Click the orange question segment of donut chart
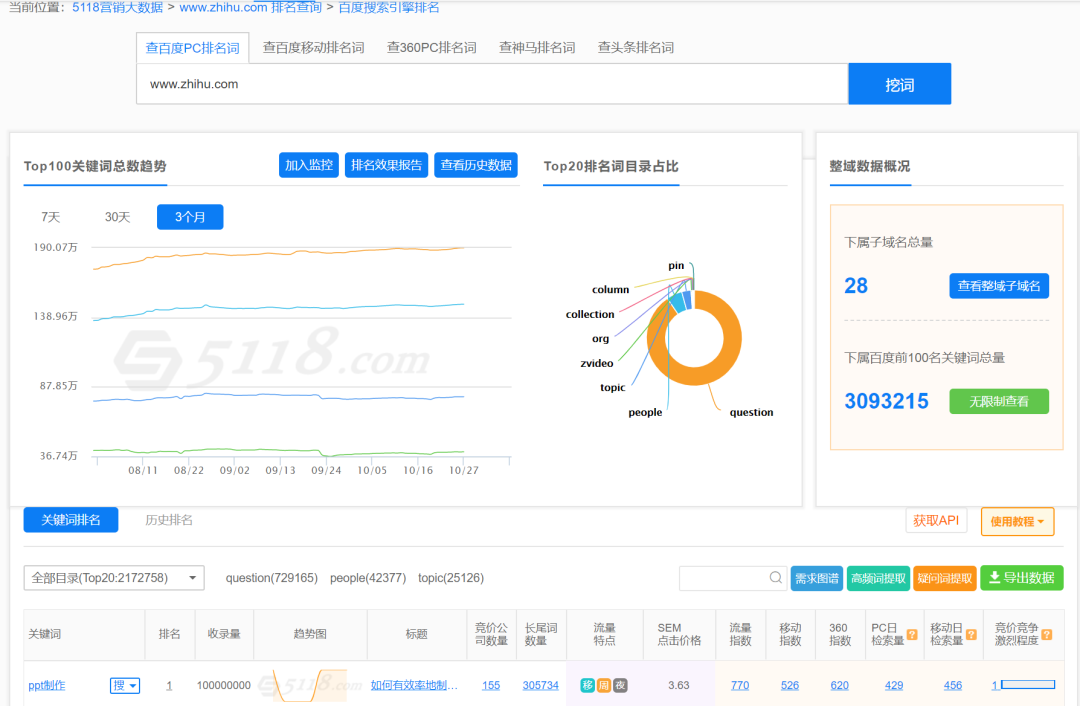The height and width of the screenshot is (706, 1080). pos(731,344)
